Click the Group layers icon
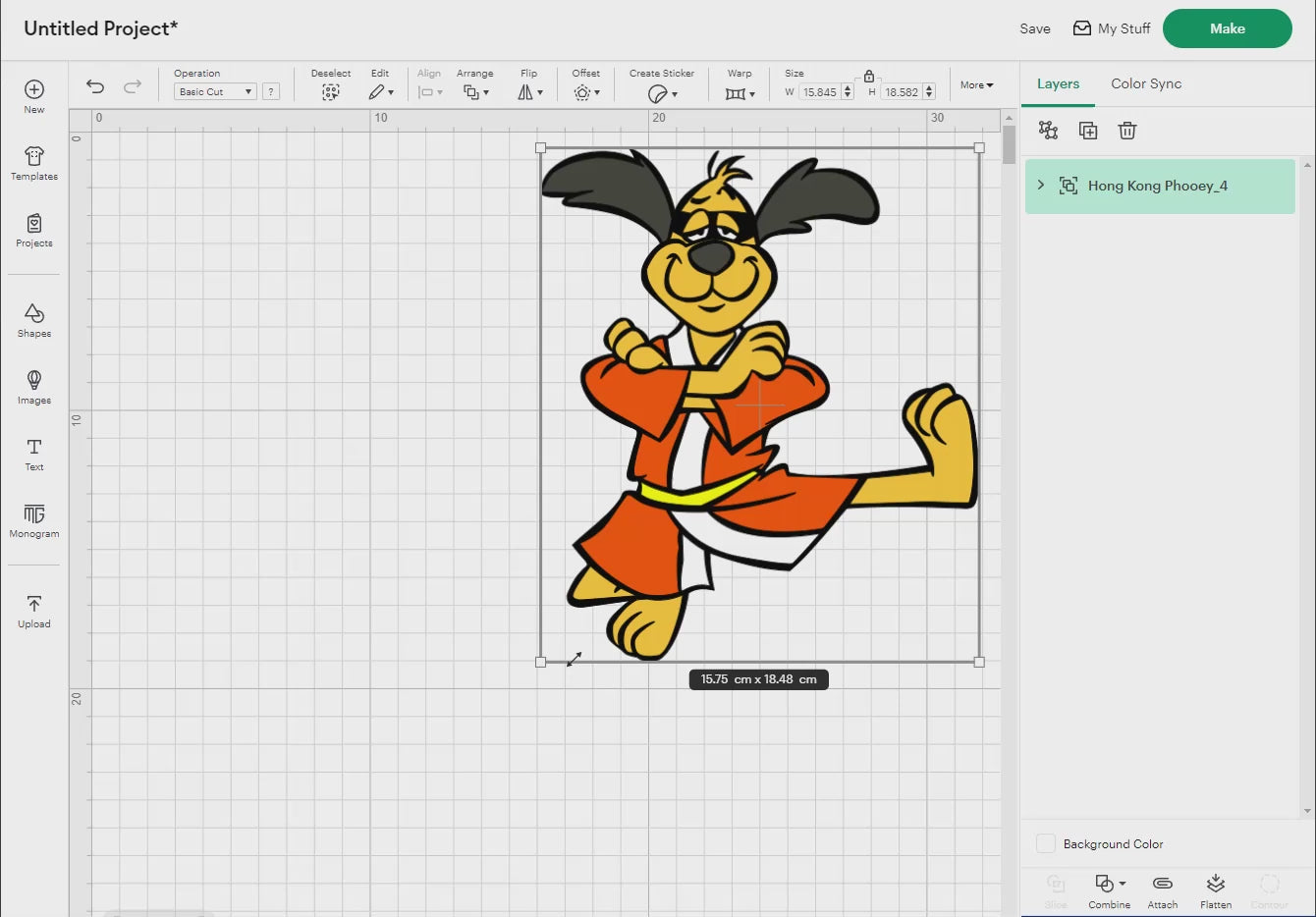This screenshot has height=917, width=1316. [x=1048, y=131]
